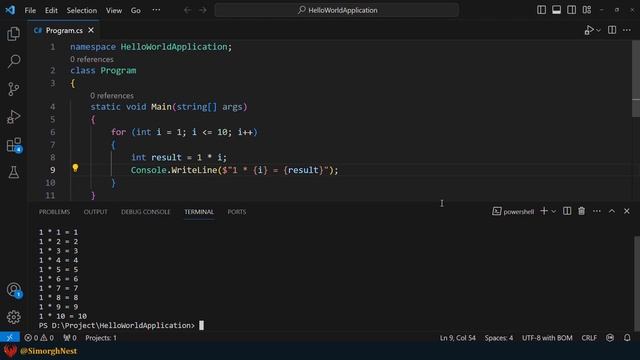The width and height of the screenshot is (640, 360).
Task: Maximize the panel with the up chevron
Action: coord(612,211)
